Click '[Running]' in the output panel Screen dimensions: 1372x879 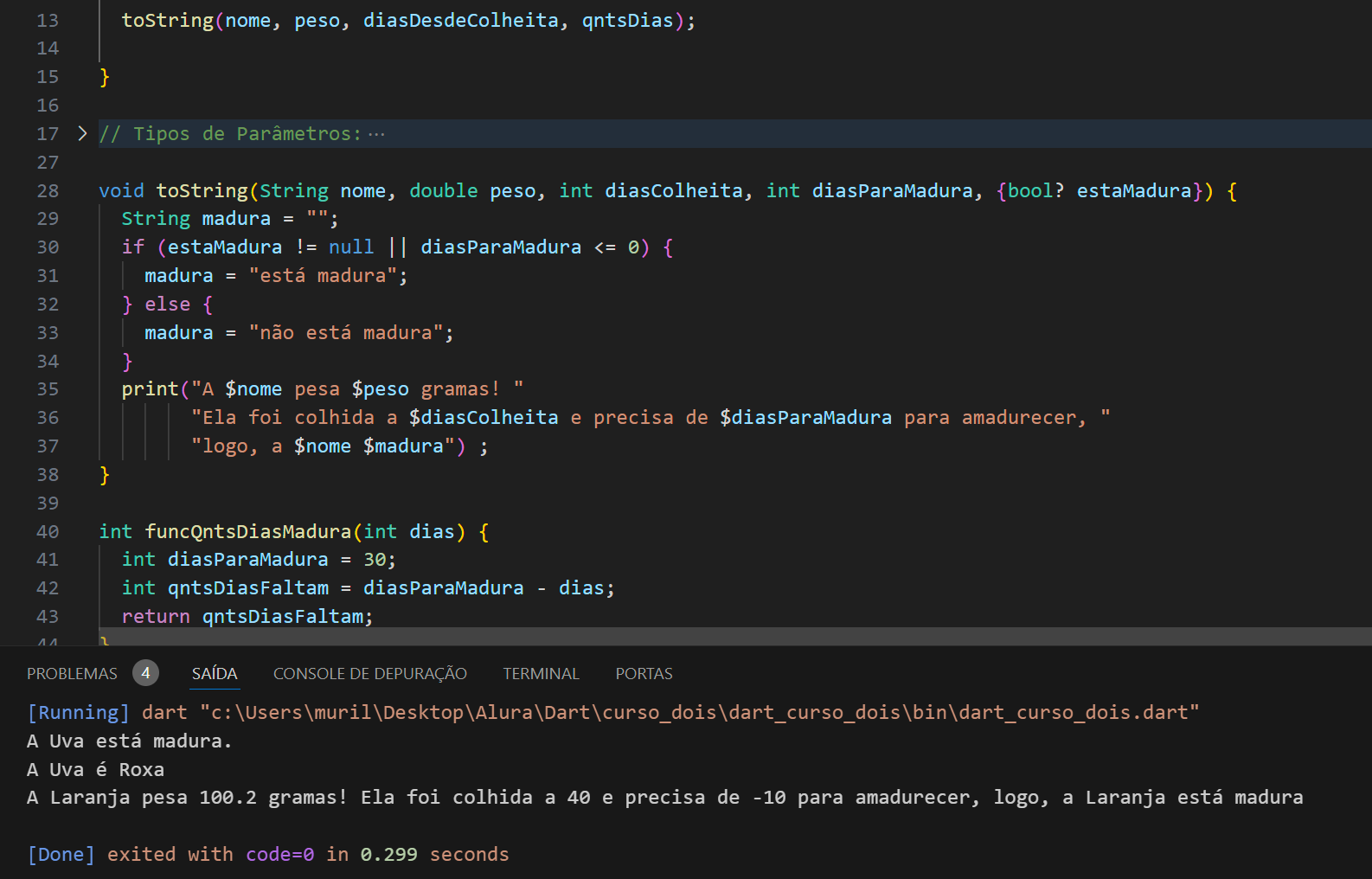tap(79, 712)
